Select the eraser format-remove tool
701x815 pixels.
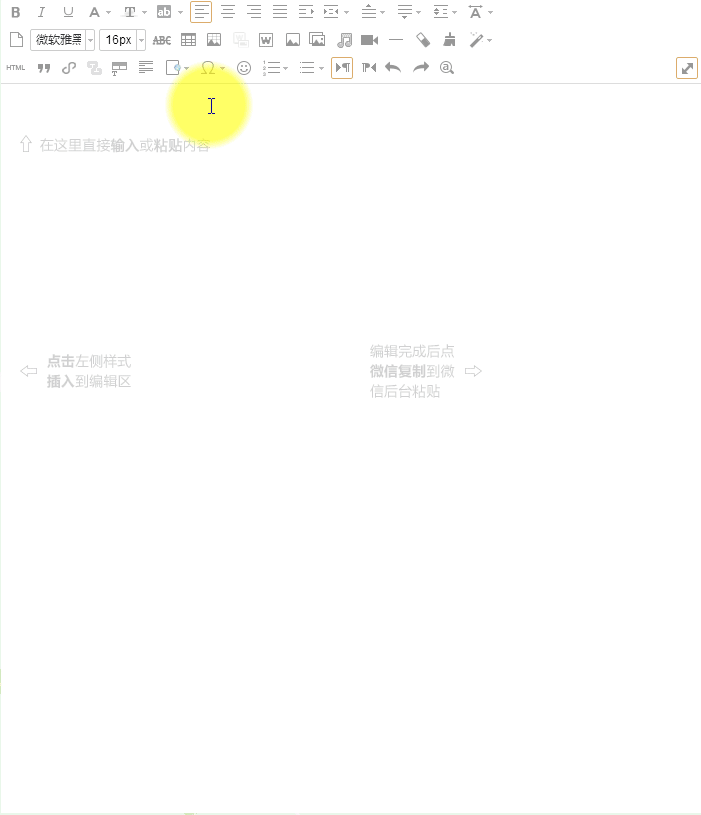point(423,40)
